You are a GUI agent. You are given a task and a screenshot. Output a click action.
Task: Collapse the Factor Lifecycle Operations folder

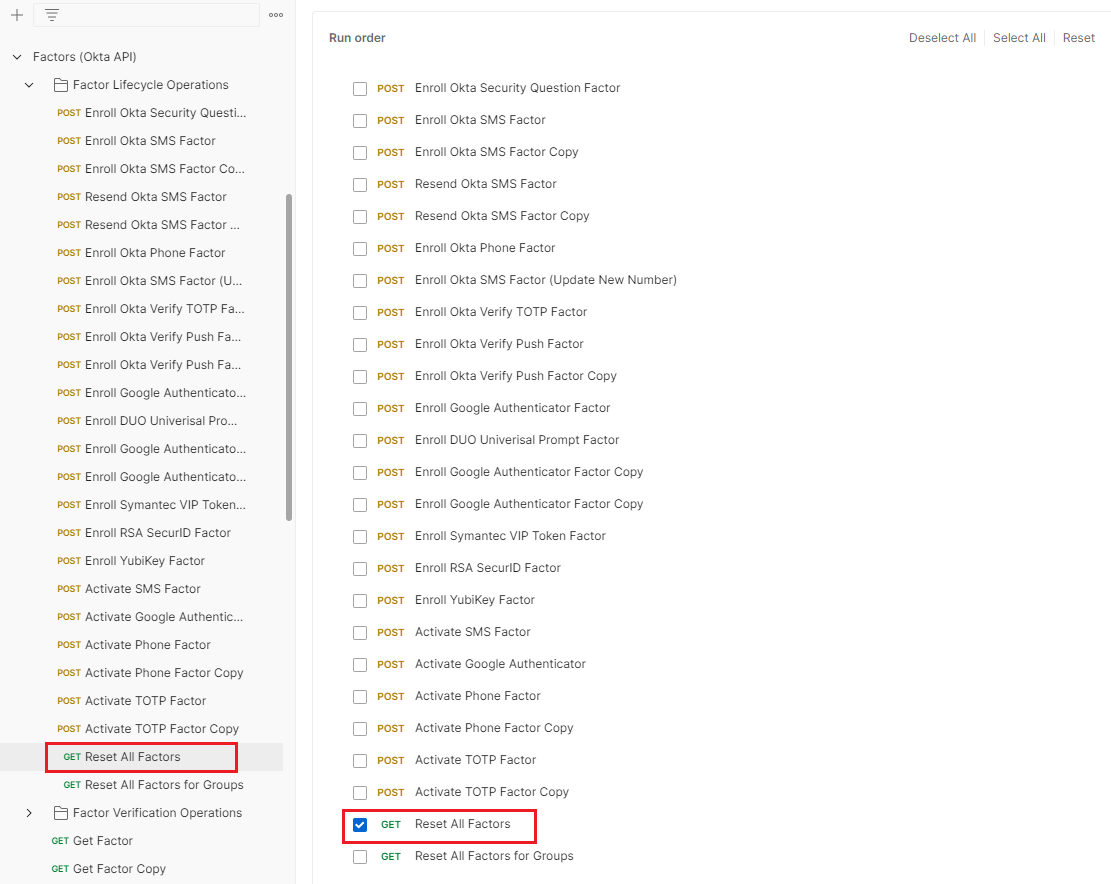[x=29, y=85]
